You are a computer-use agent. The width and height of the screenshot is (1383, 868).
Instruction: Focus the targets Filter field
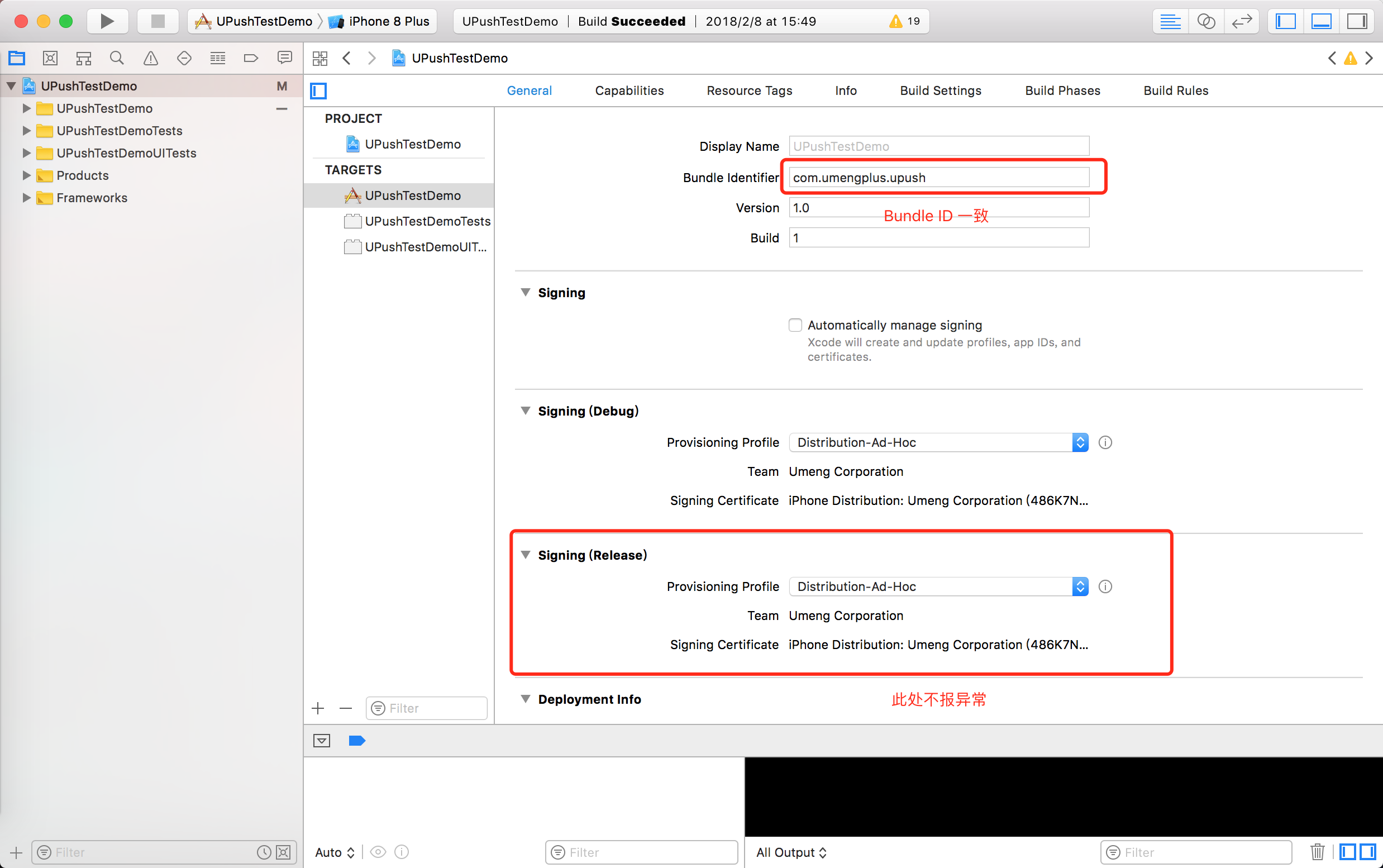426,708
